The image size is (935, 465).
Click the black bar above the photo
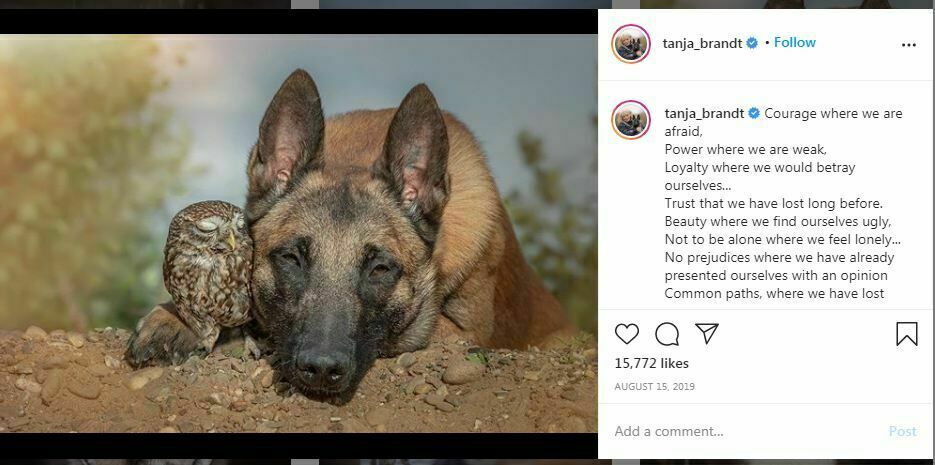298,22
